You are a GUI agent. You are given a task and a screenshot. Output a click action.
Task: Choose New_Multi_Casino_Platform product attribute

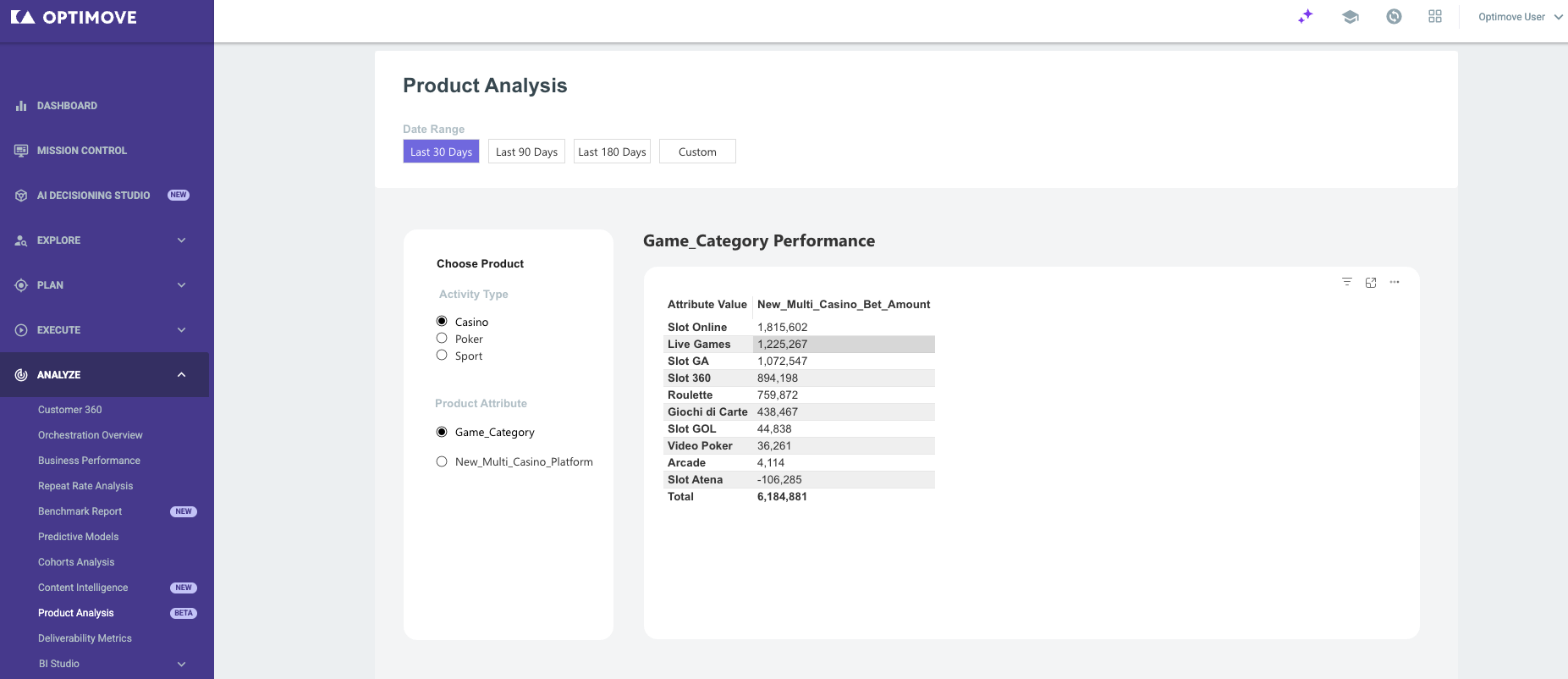pyautogui.click(x=442, y=461)
